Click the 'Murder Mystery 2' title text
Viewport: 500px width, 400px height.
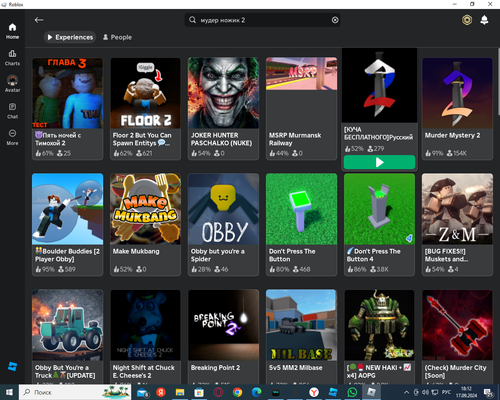coord(452,135)
